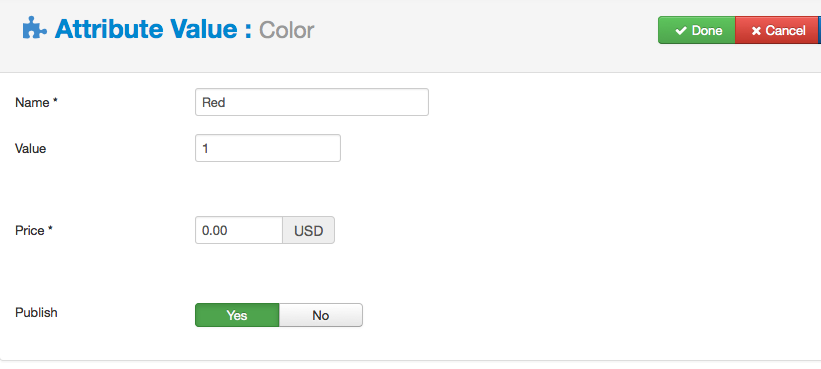Discard changes with the red Cancel button
Image resolution: width=821 pixels, height=369 pixels.
click(x=776, y=30)
